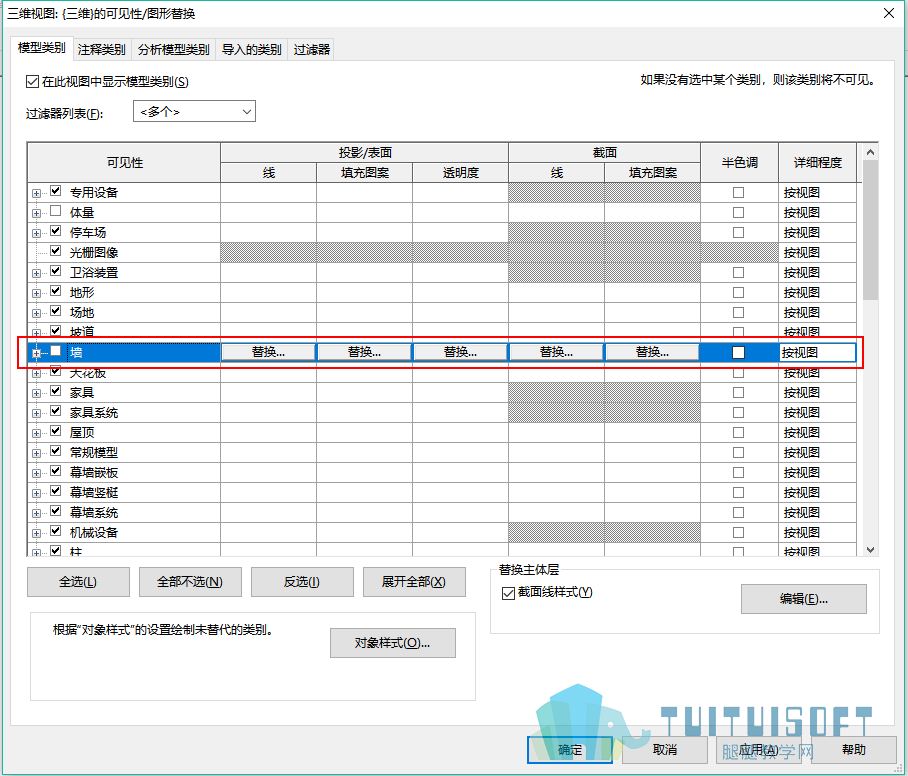Image resolution: width=908 pixels, height=776 pixels.
Task: Check the 墙 visibility checkbox
Action: [x=56, y=350]
